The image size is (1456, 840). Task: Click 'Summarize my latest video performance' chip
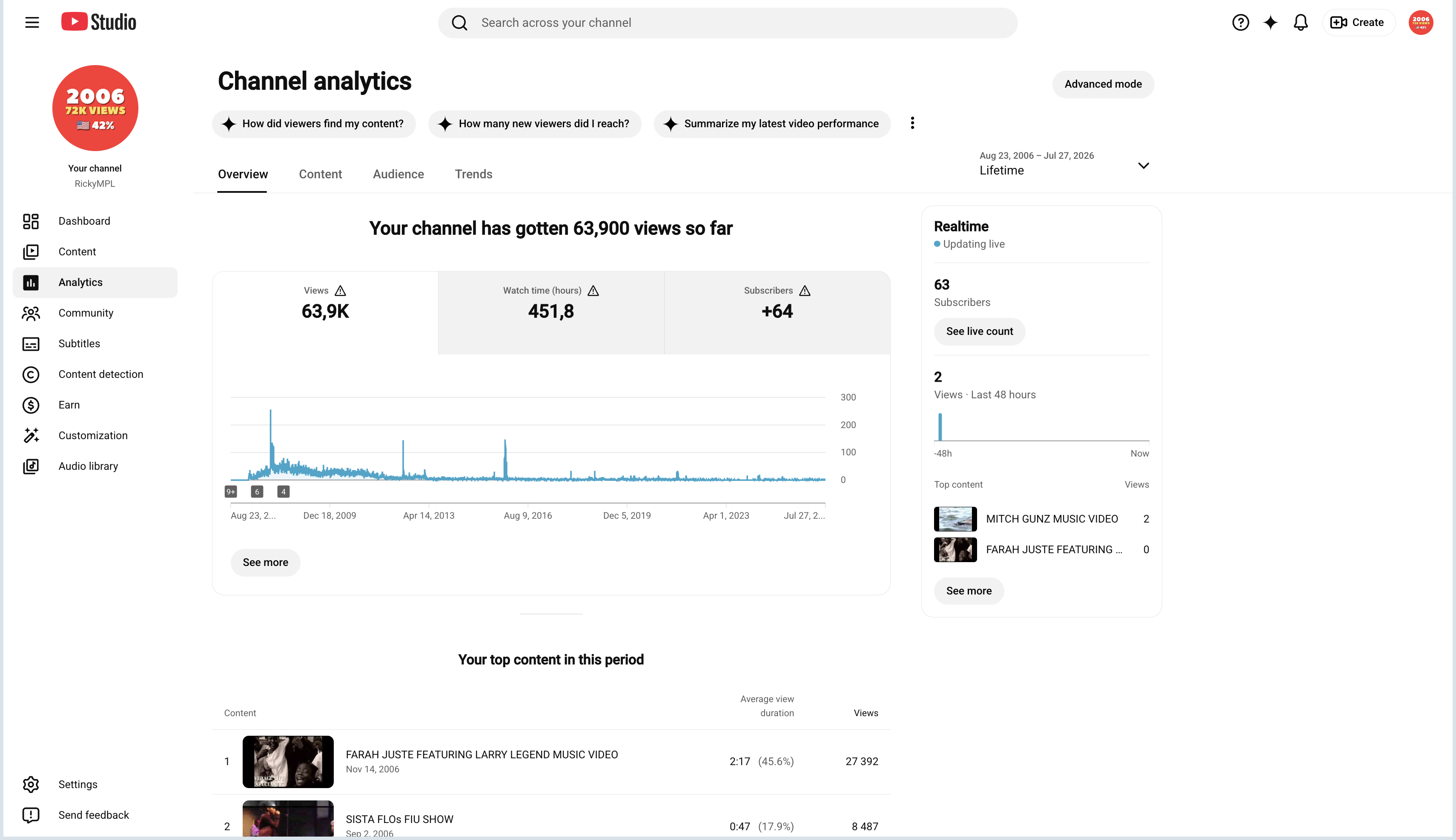[x=772, y=123]
